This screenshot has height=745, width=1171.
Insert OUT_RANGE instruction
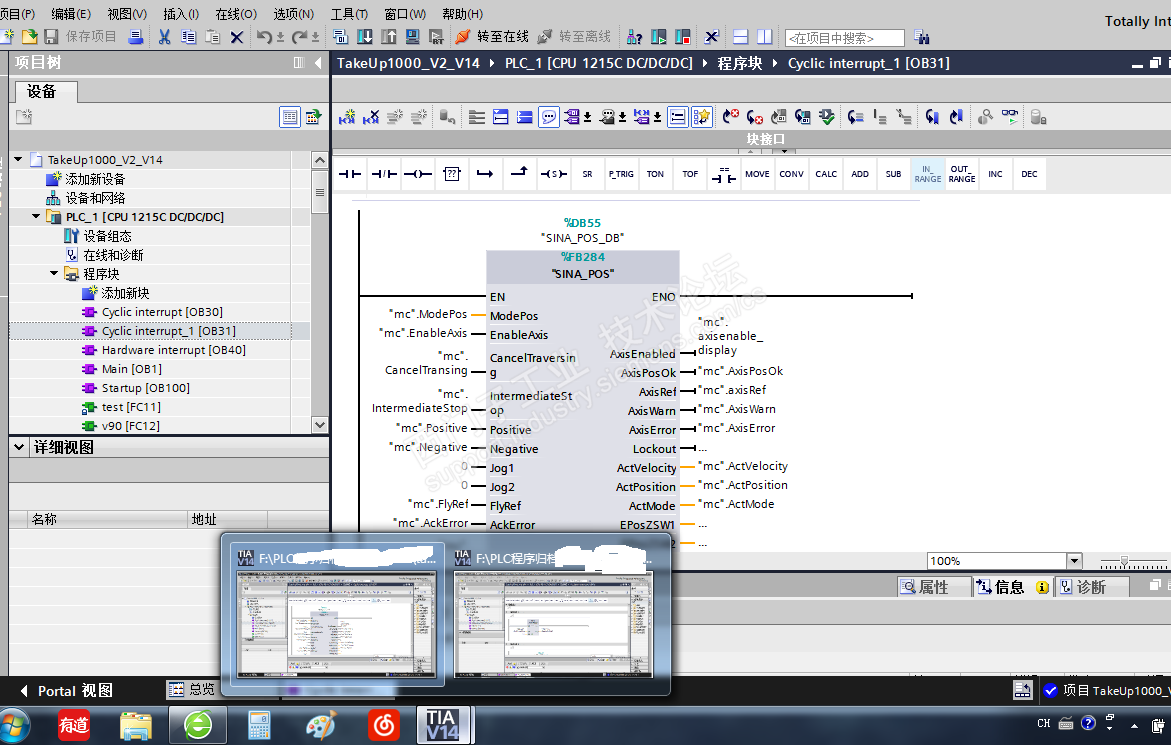tap(962, 174)
